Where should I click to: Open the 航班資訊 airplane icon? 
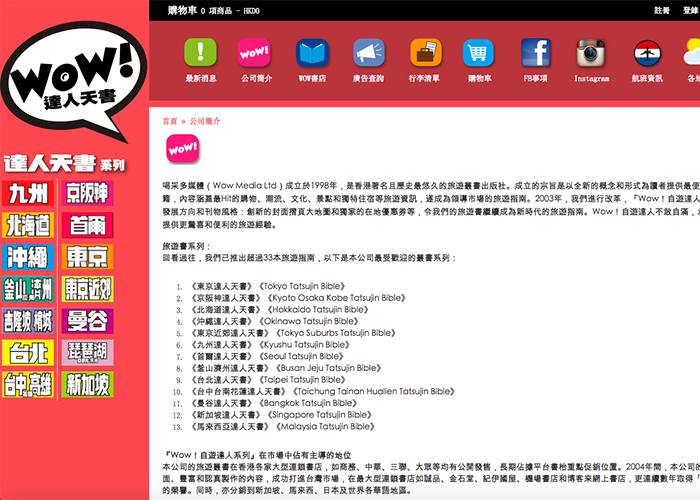coord(647,52)
